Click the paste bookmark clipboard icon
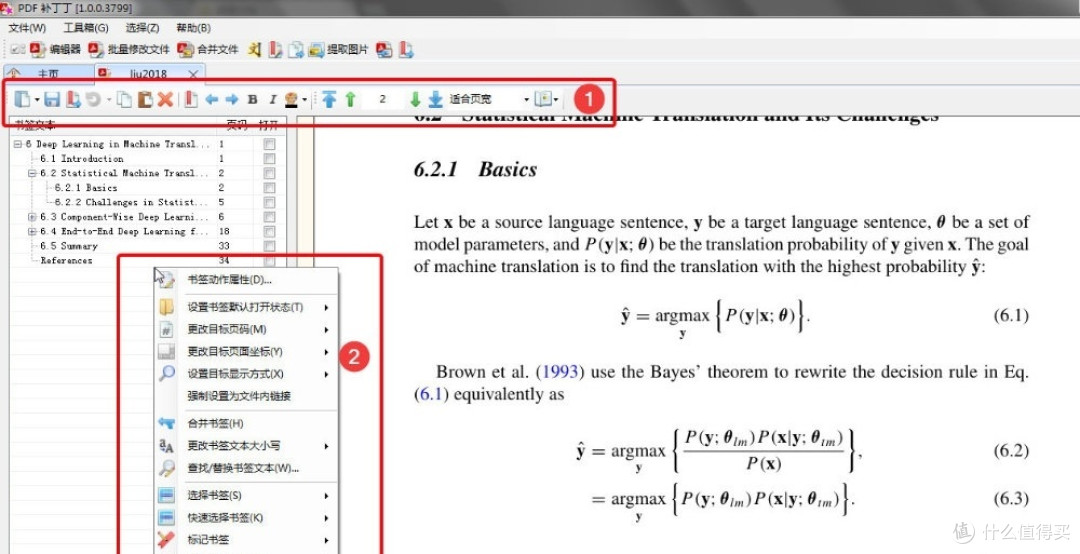The height and width of the screenshot is (554, 1080). [145, 99]
